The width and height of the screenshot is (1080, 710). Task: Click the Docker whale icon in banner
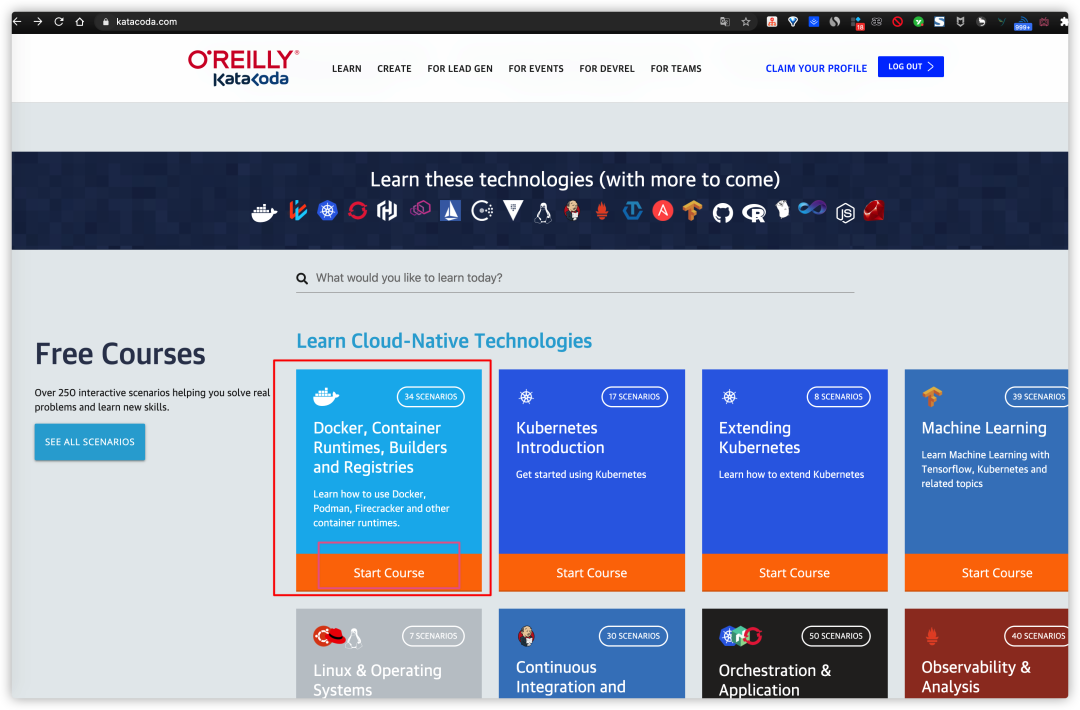tap(264, 213)
